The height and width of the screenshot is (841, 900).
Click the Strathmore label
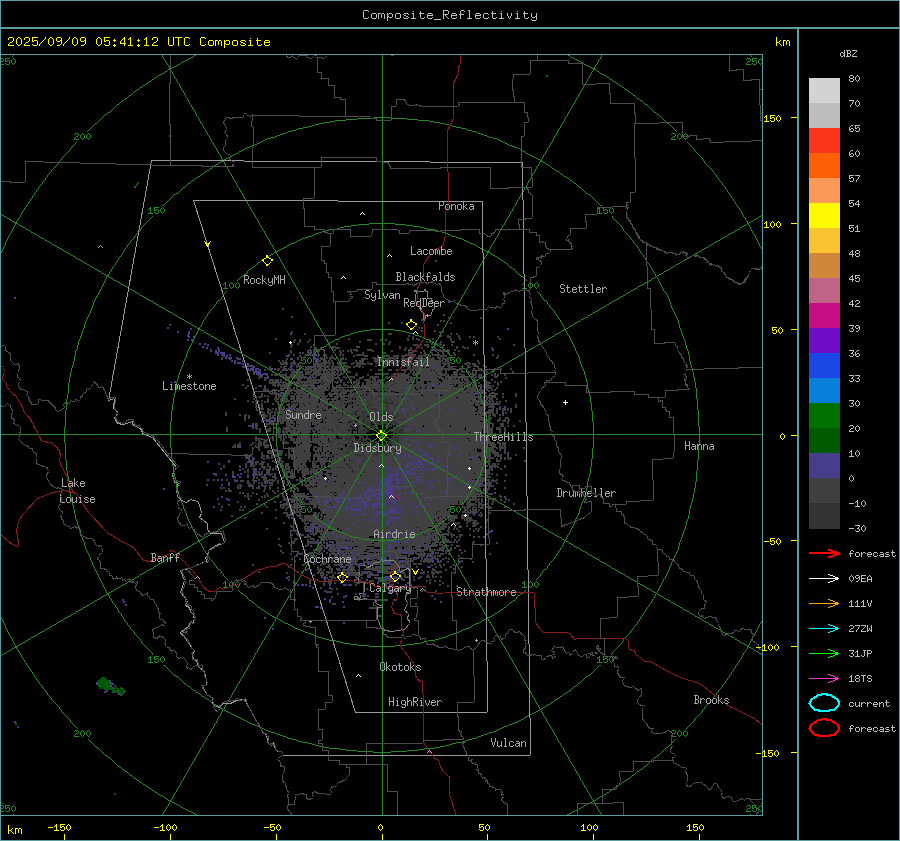pyautogui.click(x=486, y=592)
